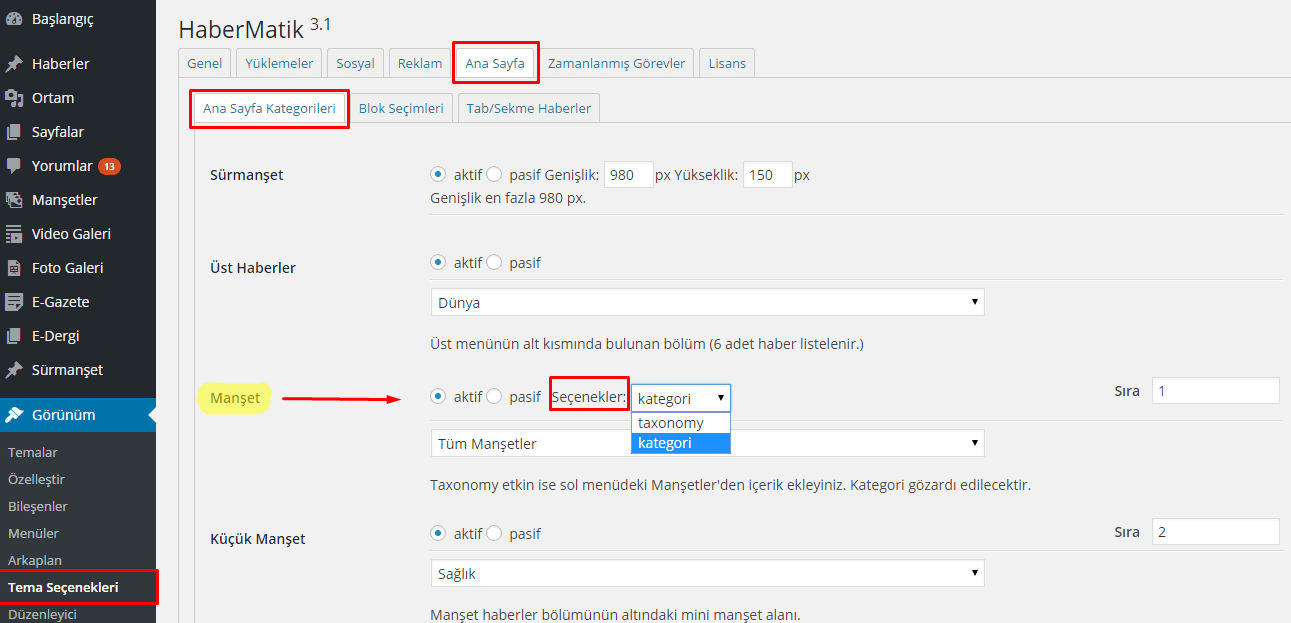1291x623 pixels.
Task: Switch to the Sosyal tab
Action: click(355, 63)
